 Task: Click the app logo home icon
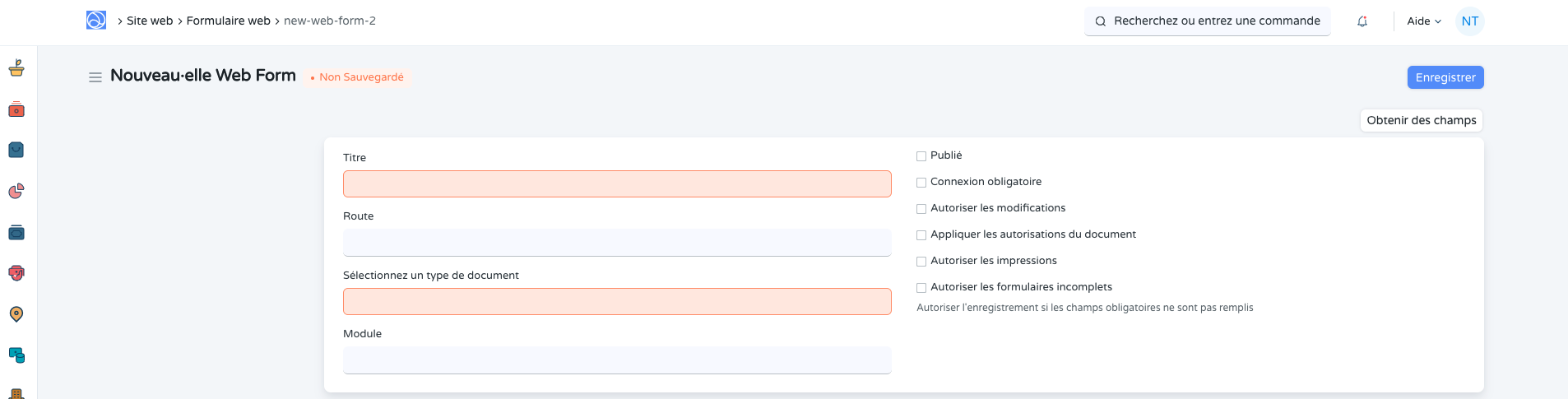point(96,21)
